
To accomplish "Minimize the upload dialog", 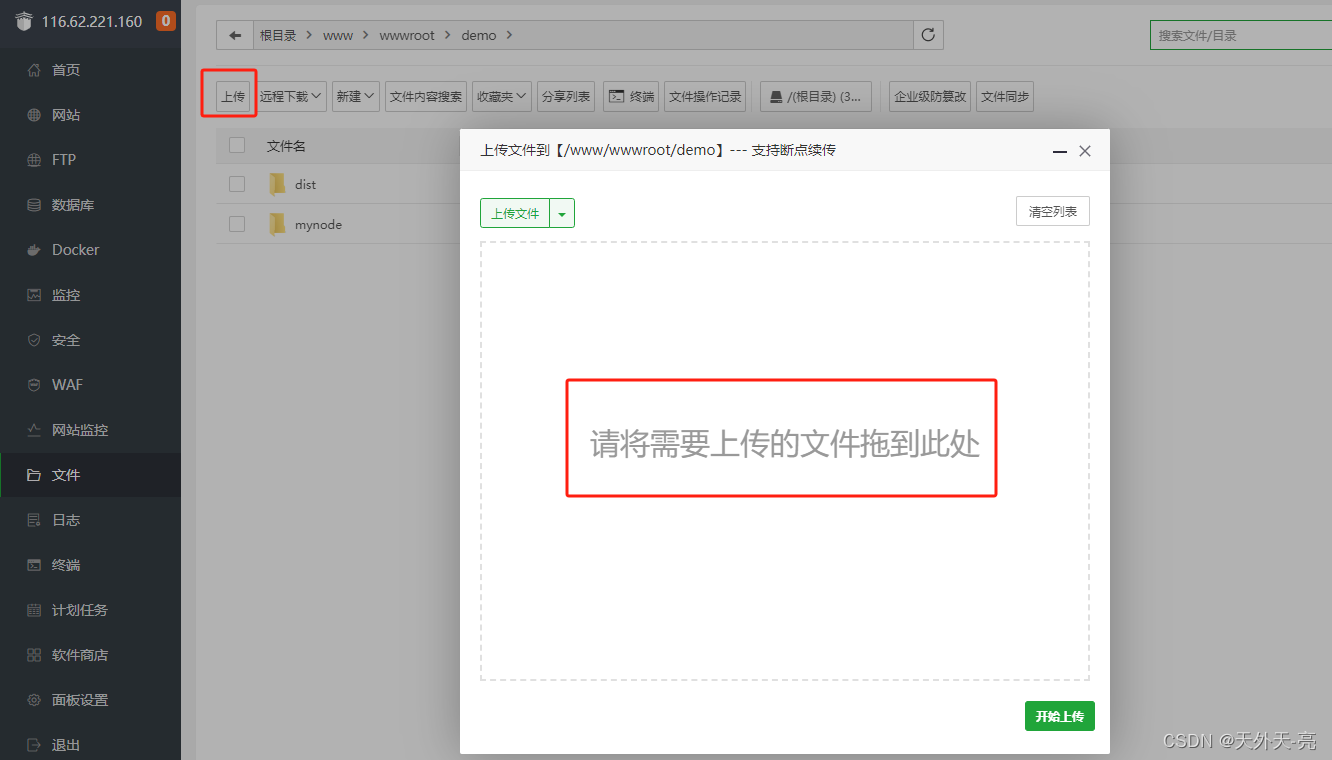I will coord(1060,151).
